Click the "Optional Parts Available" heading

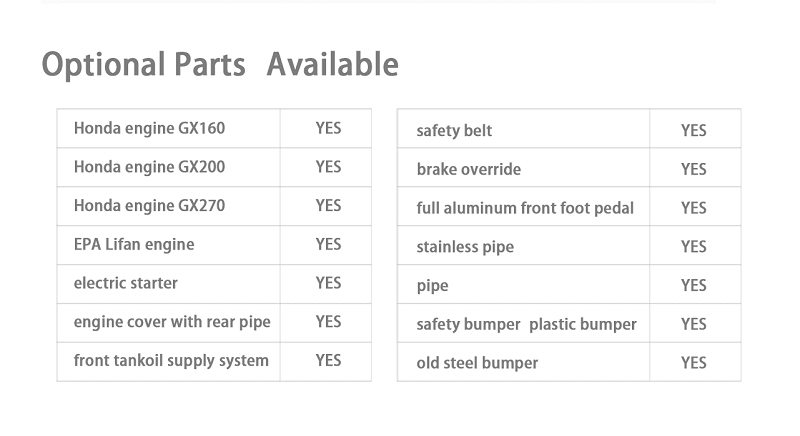(220, 65)
